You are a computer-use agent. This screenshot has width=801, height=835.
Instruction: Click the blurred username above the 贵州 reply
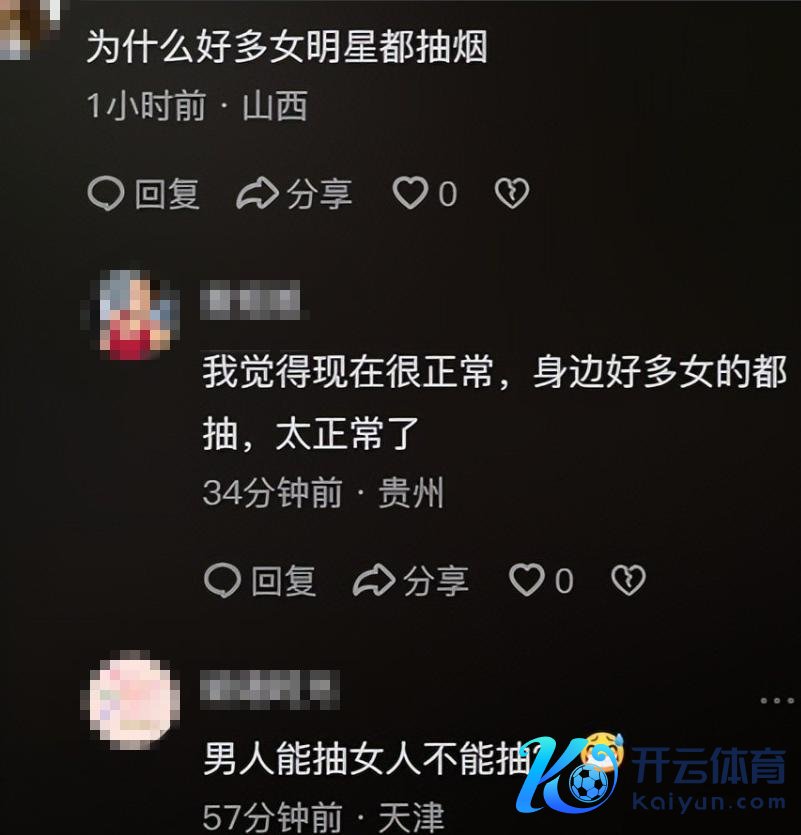251,300
